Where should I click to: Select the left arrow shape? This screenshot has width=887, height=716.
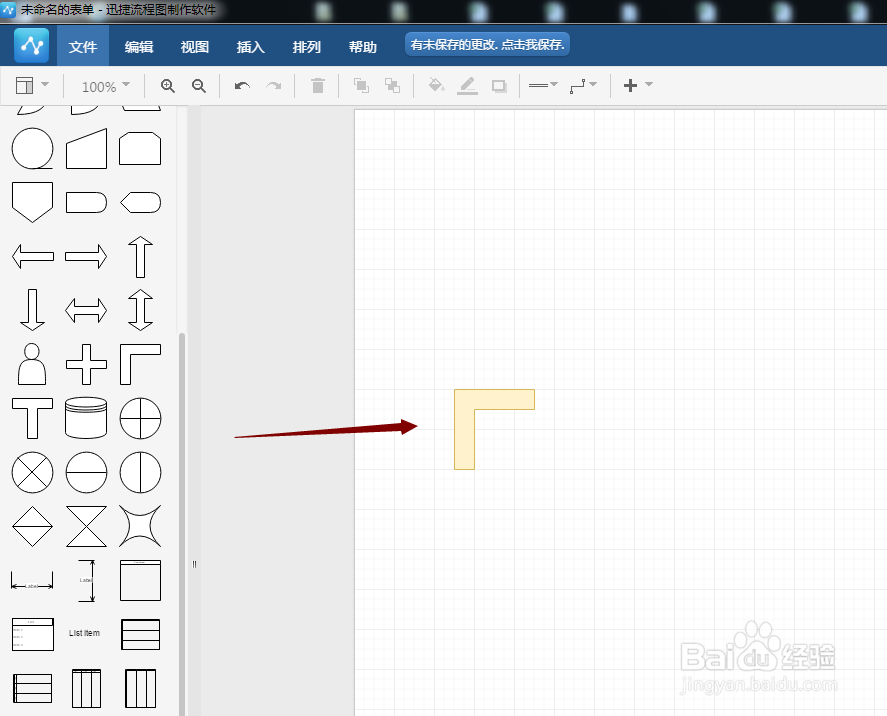coord(33,256)
